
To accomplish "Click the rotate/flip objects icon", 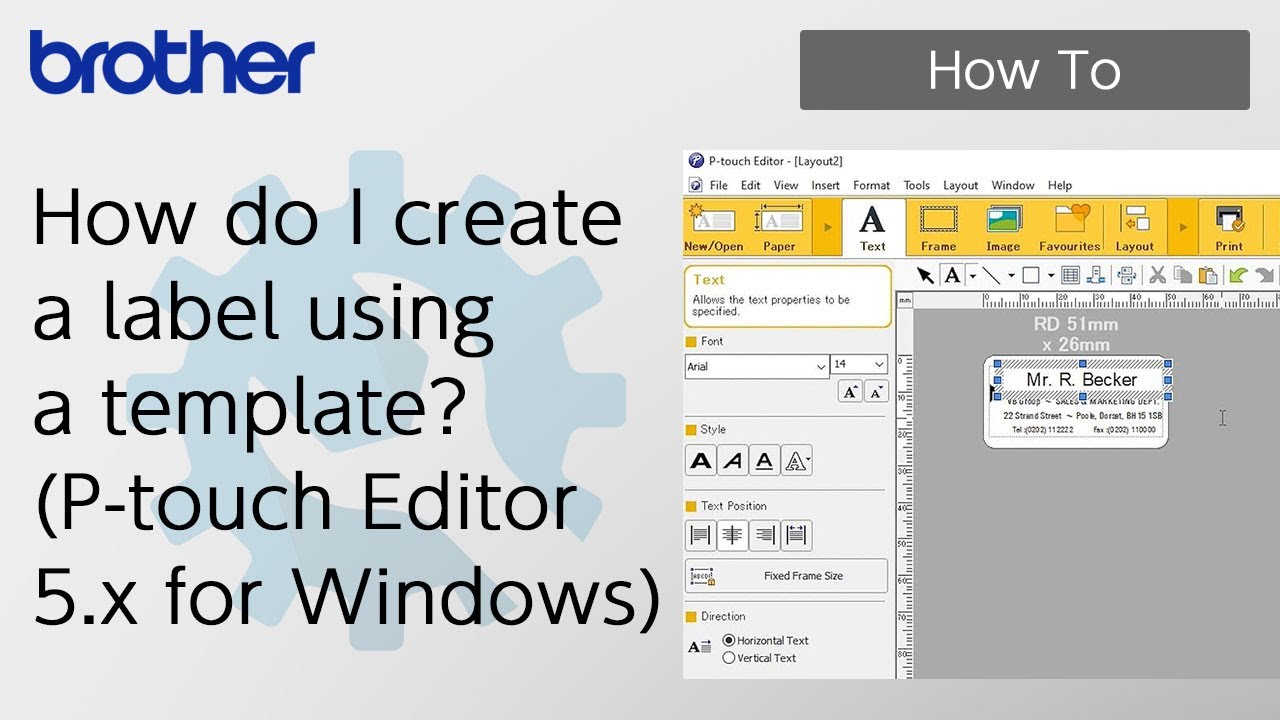I will click(1127, 275).
